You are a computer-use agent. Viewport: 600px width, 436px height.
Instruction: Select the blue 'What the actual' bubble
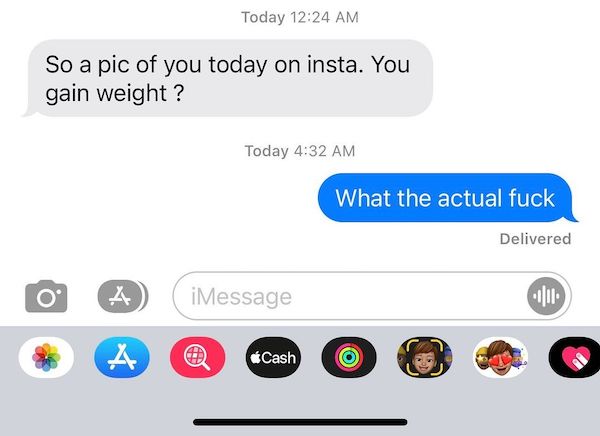coord(448,198)
